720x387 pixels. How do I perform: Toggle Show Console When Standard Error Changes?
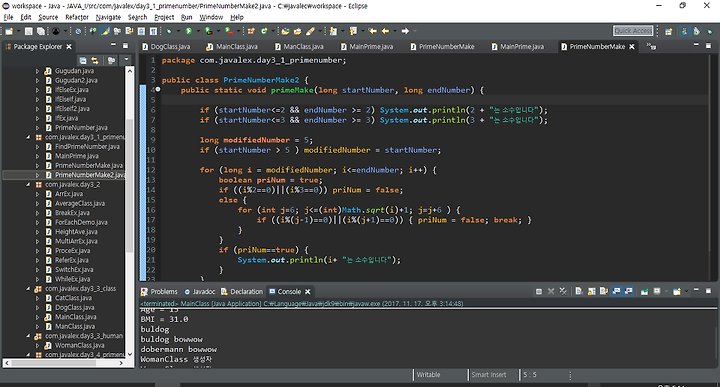coord(629,292)
